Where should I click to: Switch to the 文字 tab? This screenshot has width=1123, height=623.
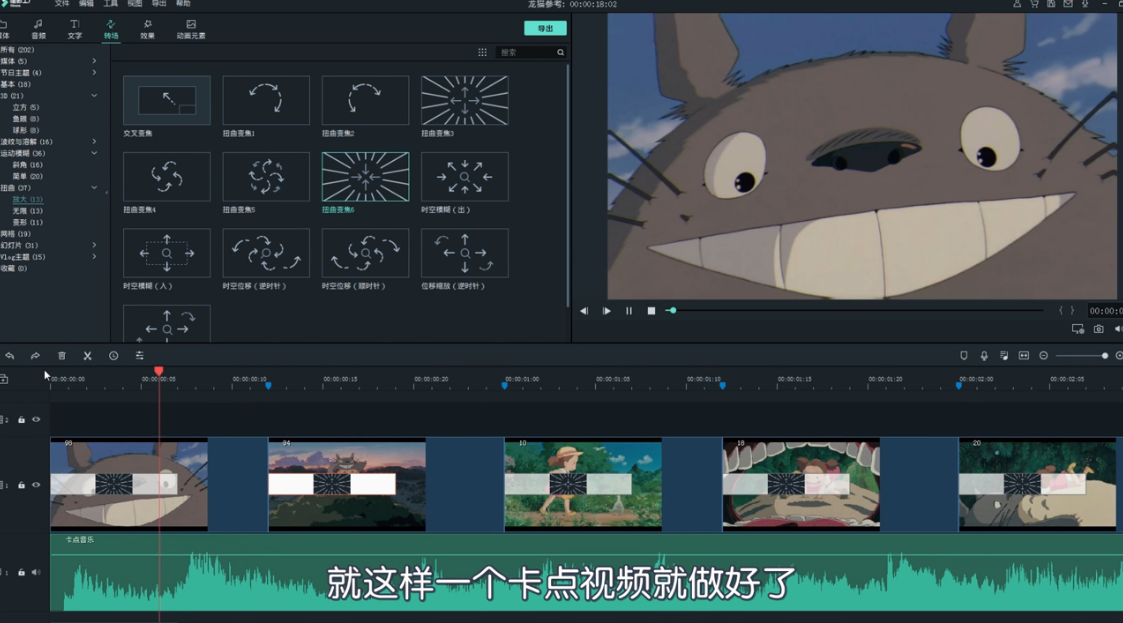click(74, 29)
